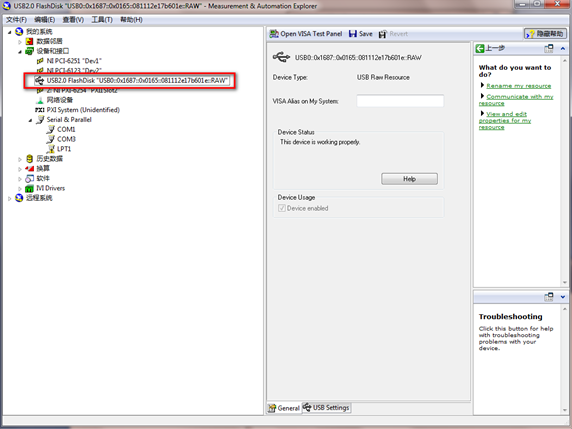Click the 软件 software icon
The height and width of the screenshot is (429, 572).
coord(30,178)
